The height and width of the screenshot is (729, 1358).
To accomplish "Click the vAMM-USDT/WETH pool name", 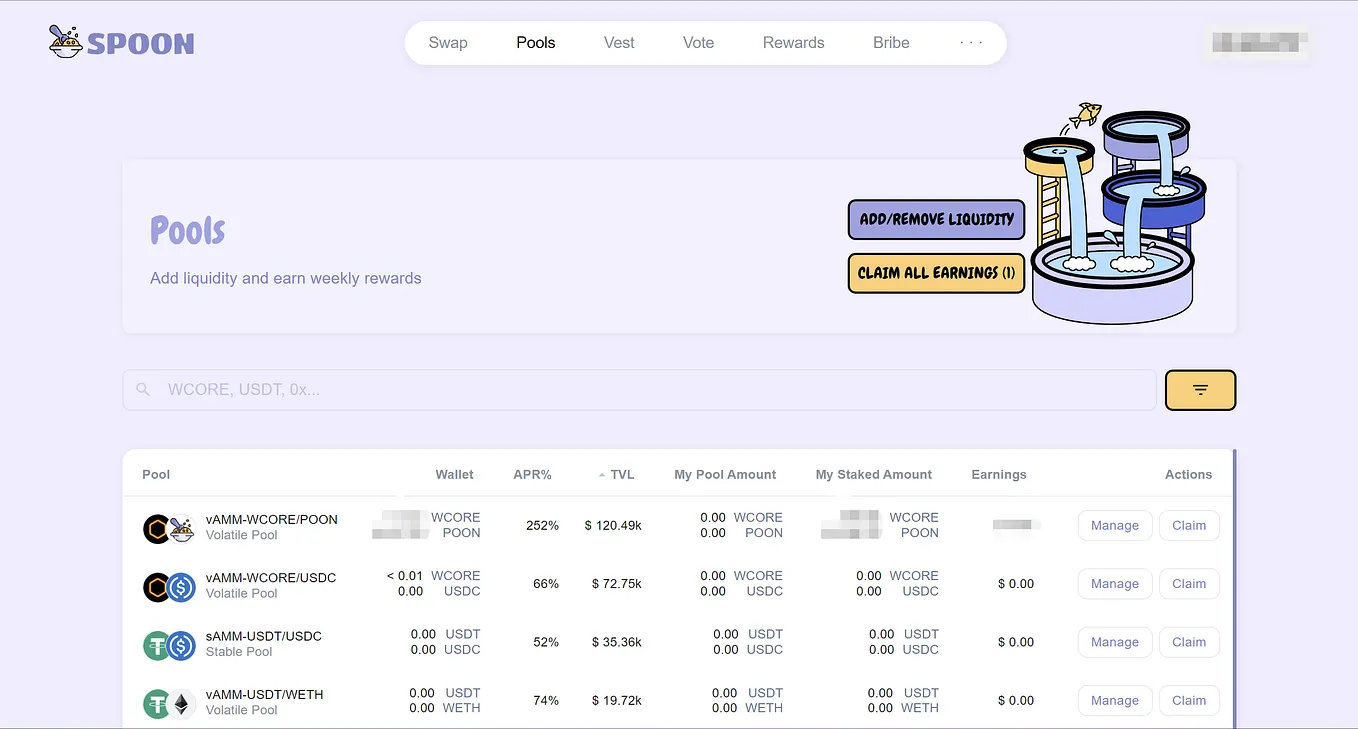I will [x=265, y=694].
